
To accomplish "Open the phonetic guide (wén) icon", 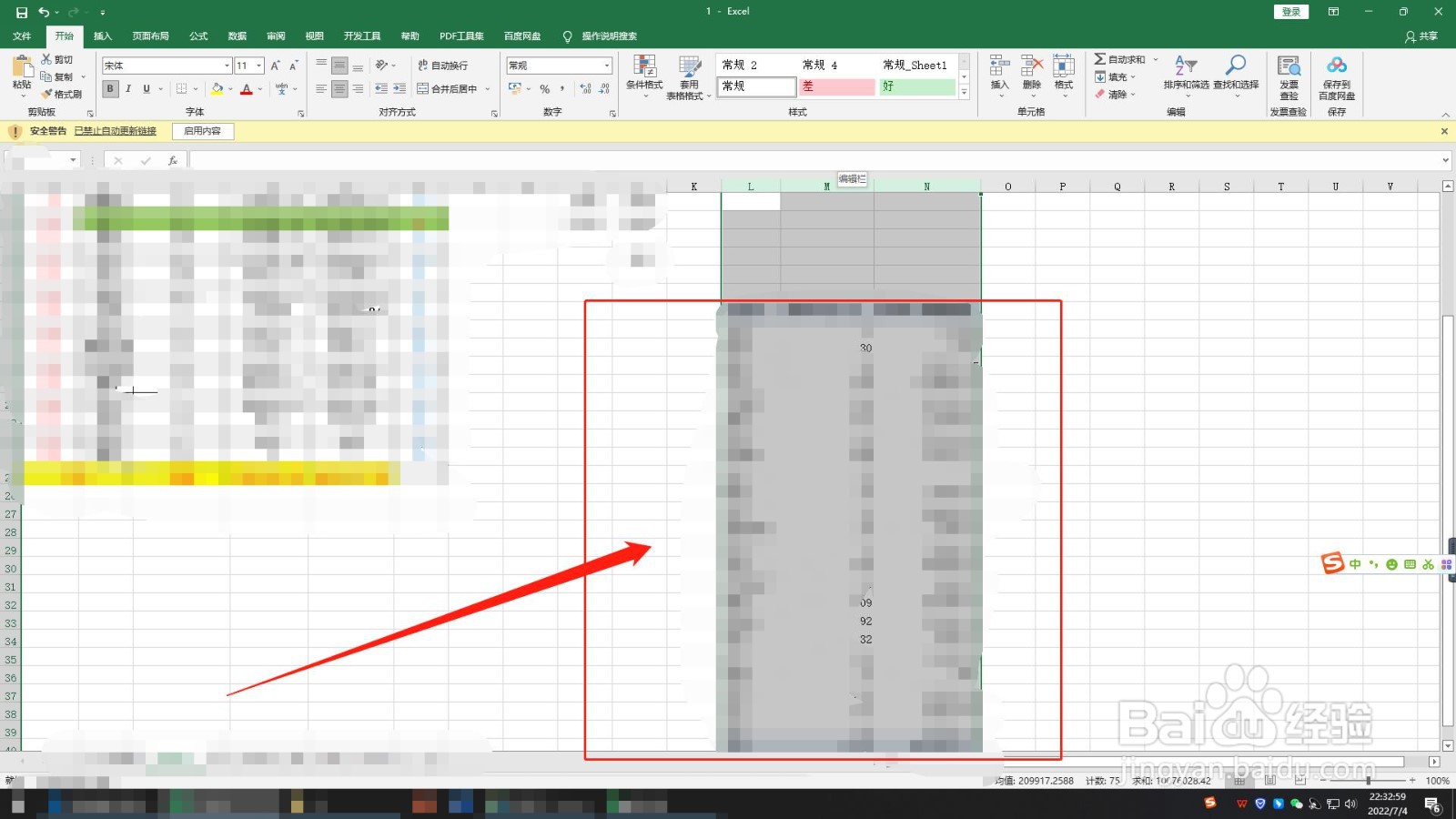I will tap(282, 89).
